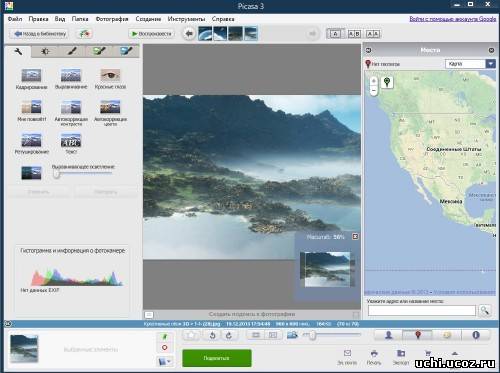Toggle the places map pin panel
This screenshot has height=373, width=500.
[418, 335]
